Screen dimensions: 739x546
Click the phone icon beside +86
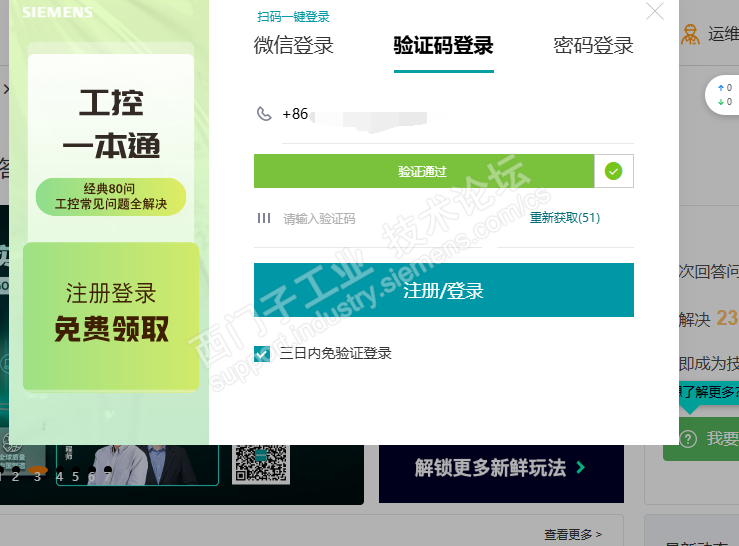click(264, 114)
